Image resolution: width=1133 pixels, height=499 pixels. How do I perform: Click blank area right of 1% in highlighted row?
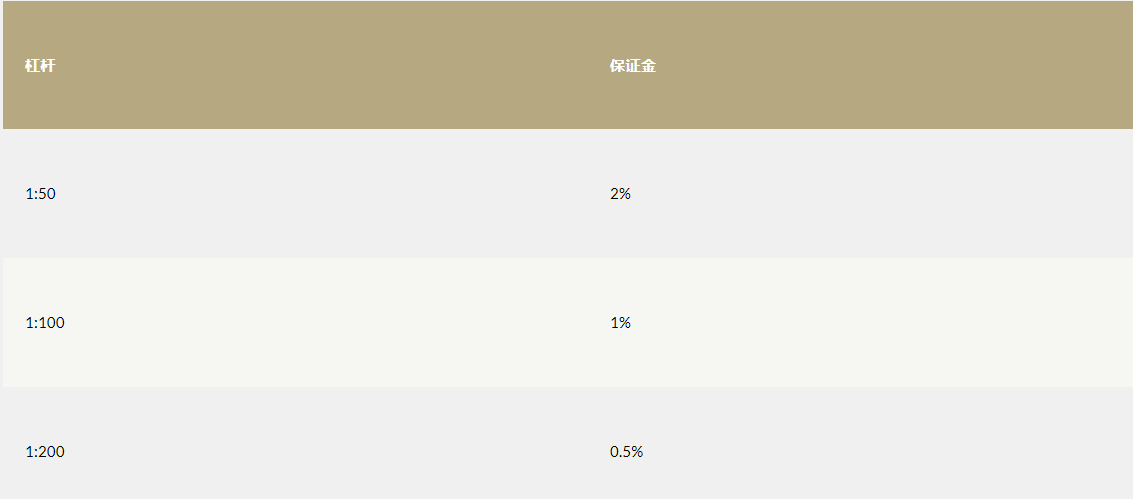click(882, 323)
